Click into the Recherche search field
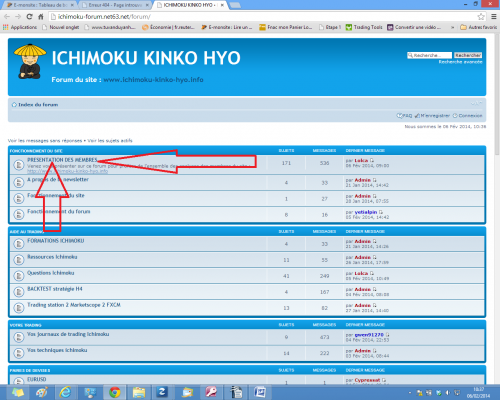Screen dimensions: 500x400 (x=429, y=55)
